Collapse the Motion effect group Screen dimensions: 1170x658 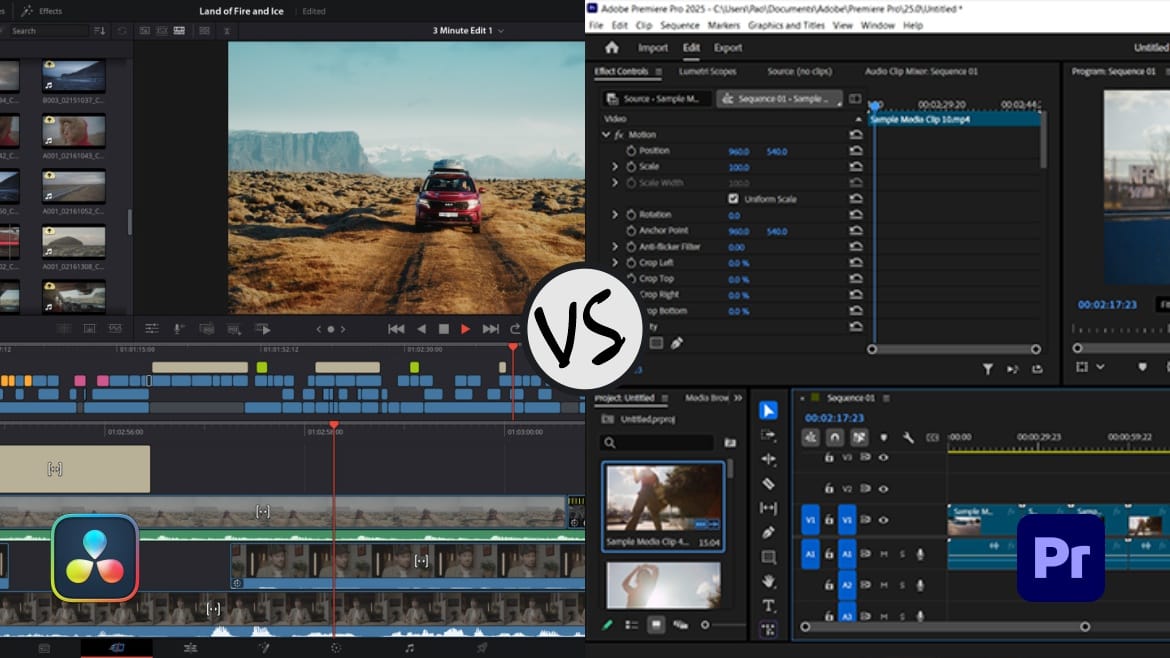click(606, 135)
